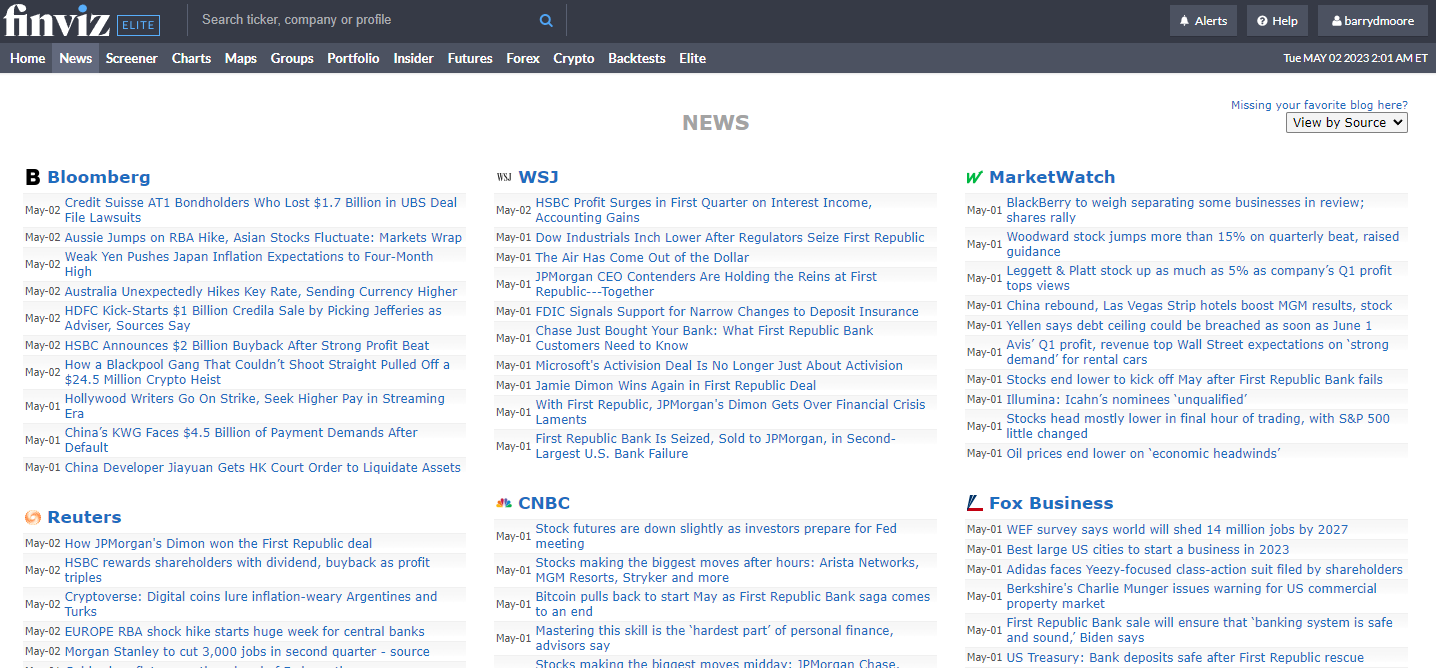The image size is (1436, 668).
Task: Open Aussie Jumps on RBA Hike article
Action: pos(264,237)
